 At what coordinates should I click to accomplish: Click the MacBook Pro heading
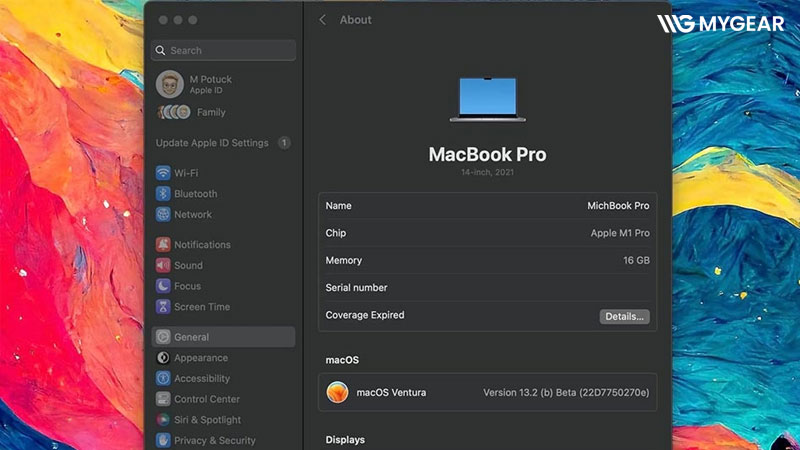pyautogui.click(x=487, y=154)
